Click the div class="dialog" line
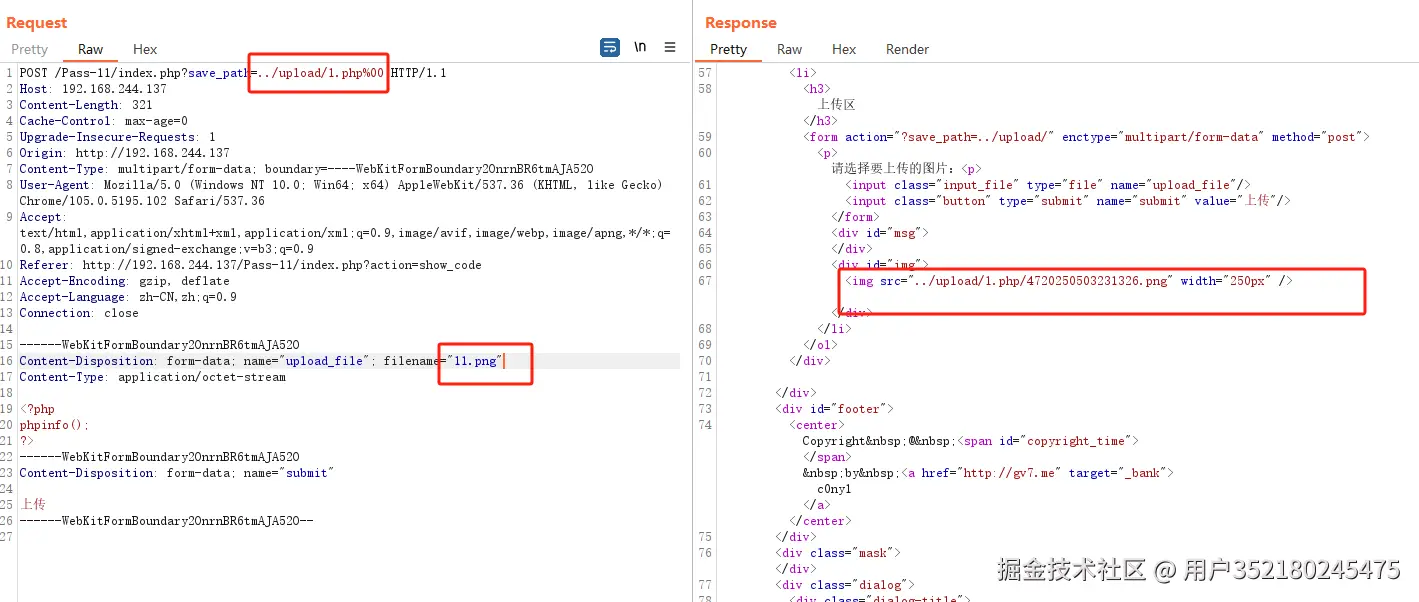1419x602 pixels. point(845,585)
